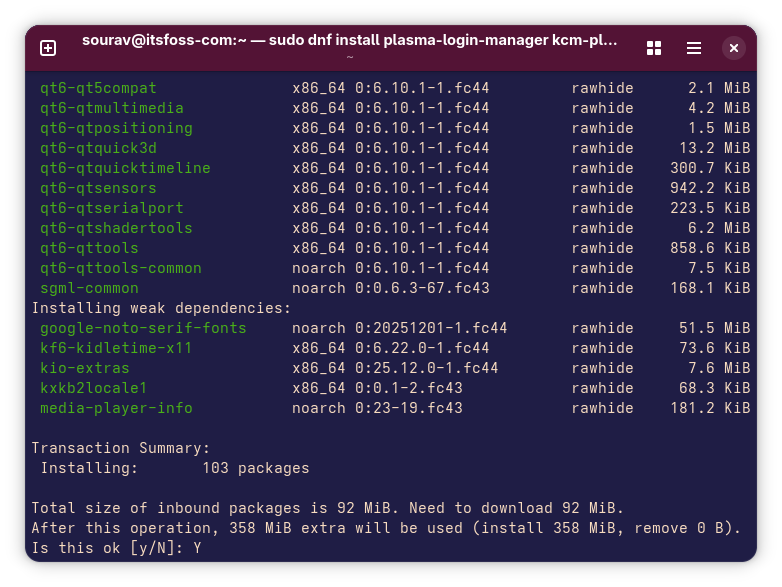Click the qt6-qtsensors package name
Screen dimensions: 782x587
(x=98, y=188)
